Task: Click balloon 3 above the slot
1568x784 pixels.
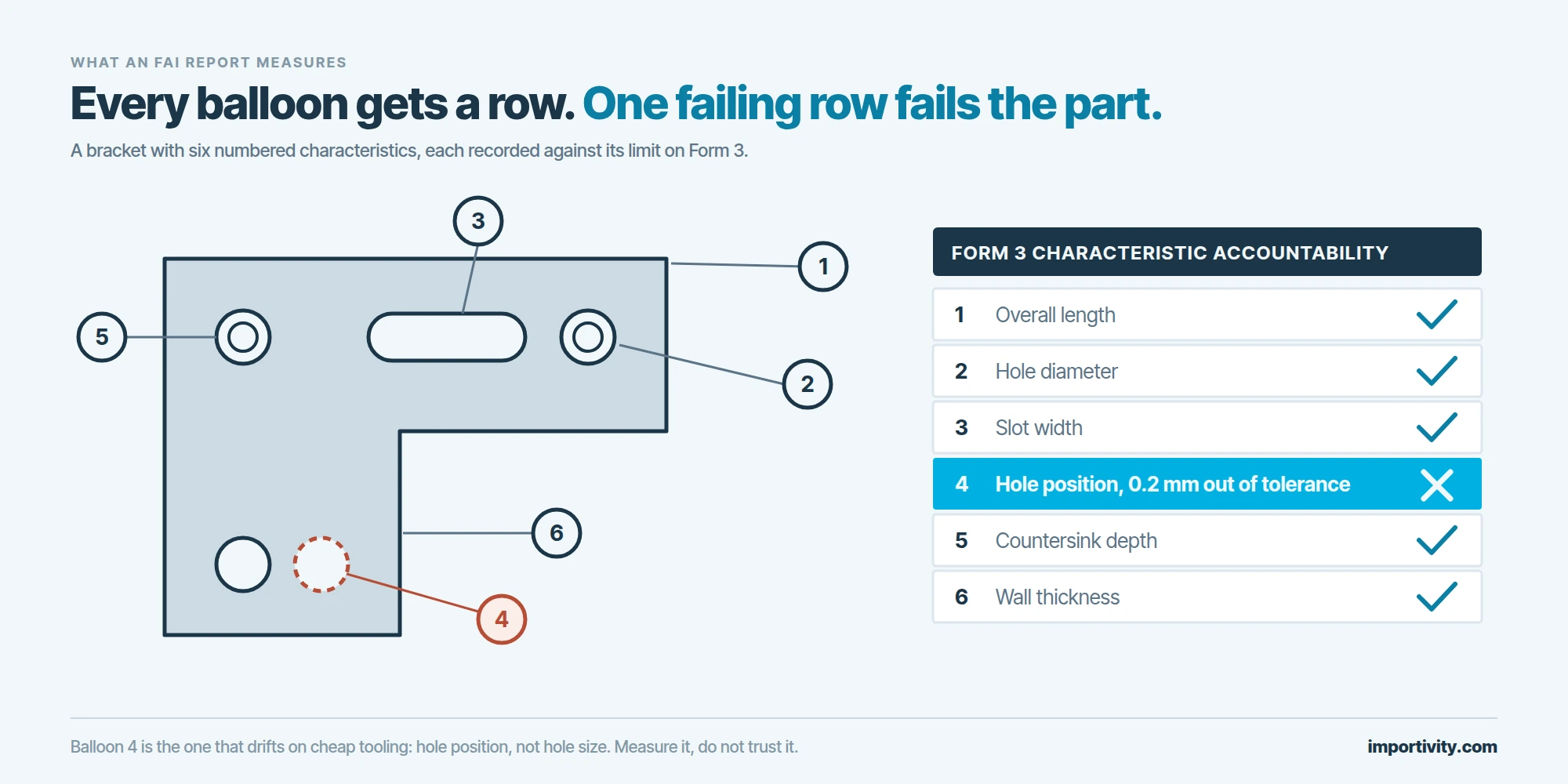Action: tap(478, 221)
